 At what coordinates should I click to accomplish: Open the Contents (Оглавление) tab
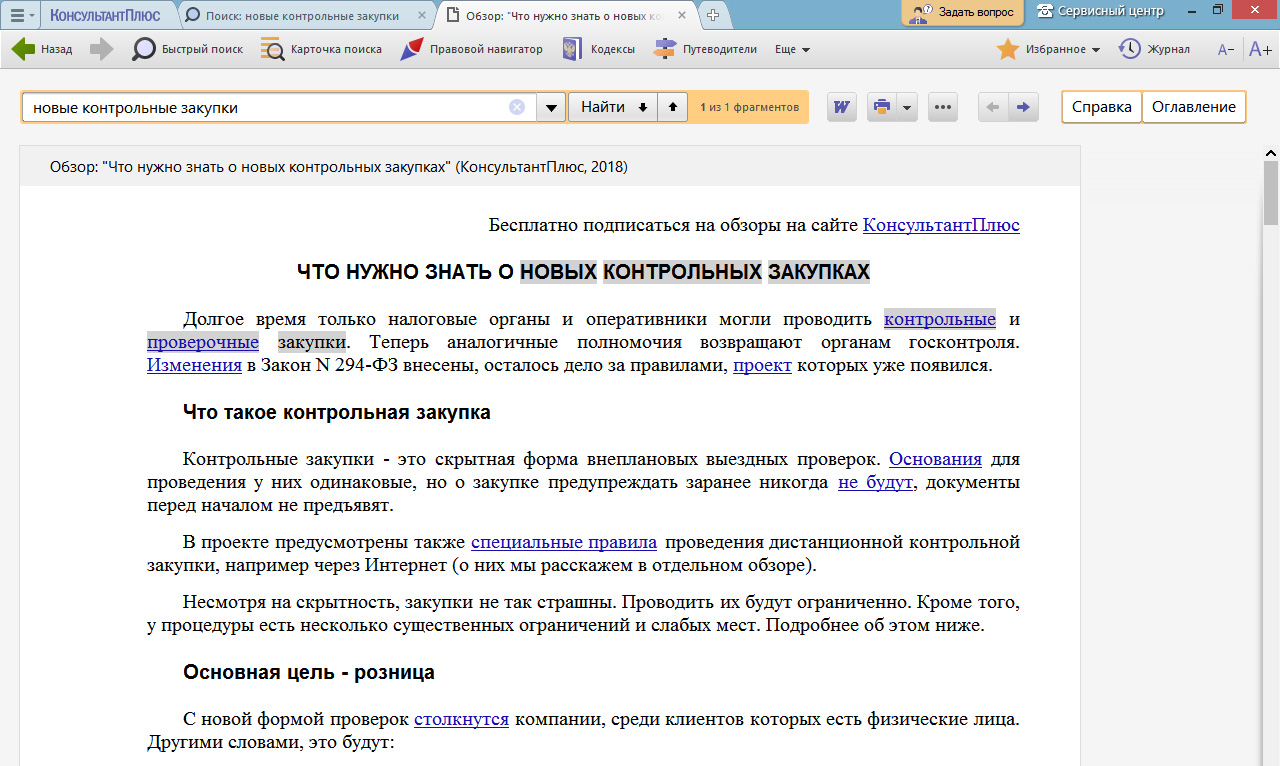click(x=1193, y=107)
